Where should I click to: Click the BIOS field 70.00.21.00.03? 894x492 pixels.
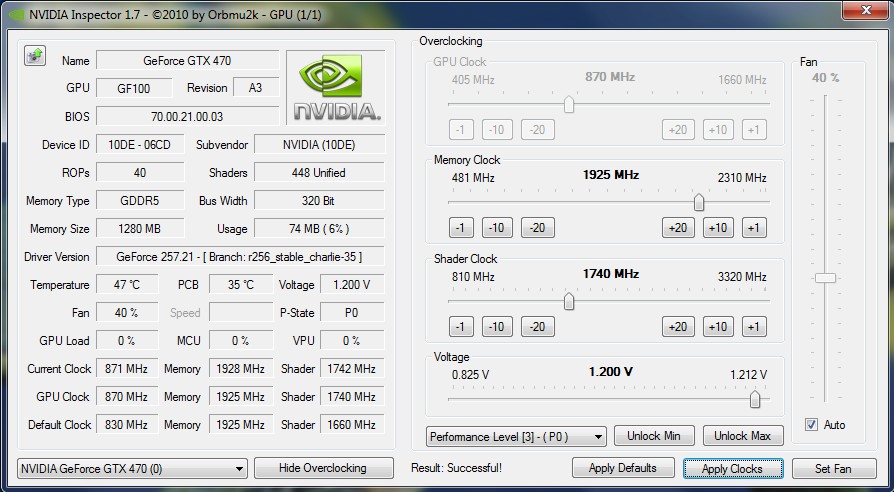[188, 116]
